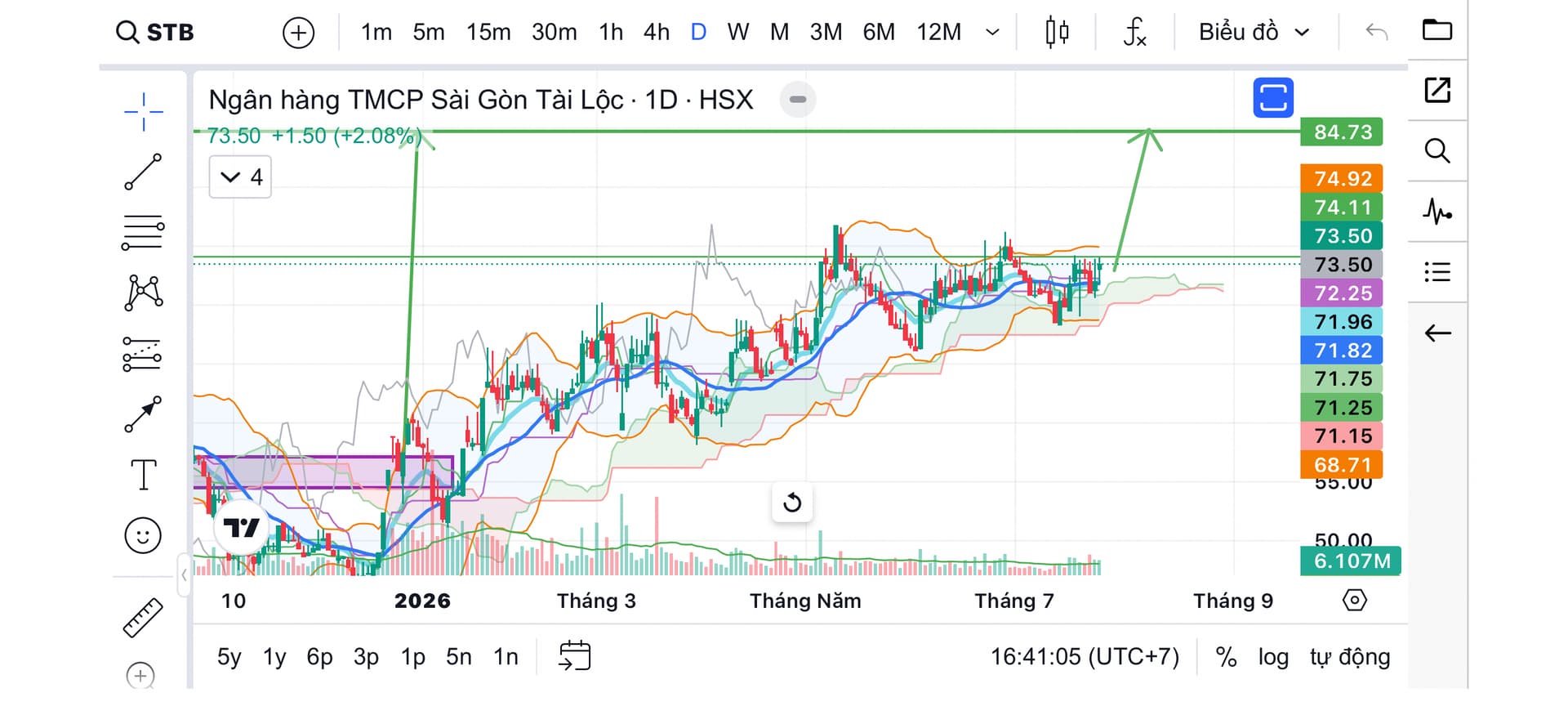Select the 30m timeframe
Viewport: 1568px width, 724px height.
(x=554, y=33)
